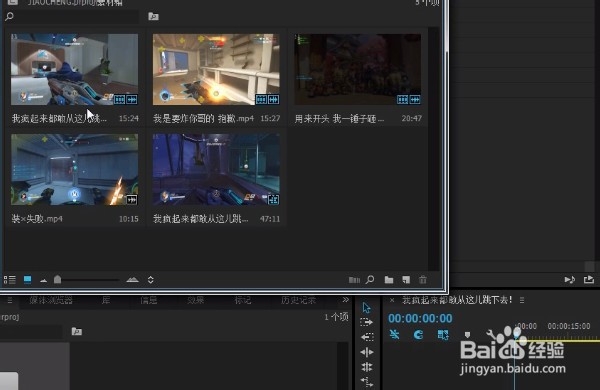600x390 pixels.
Task: Adjust thumbnail size zoom slider
Action: [57, 280]
